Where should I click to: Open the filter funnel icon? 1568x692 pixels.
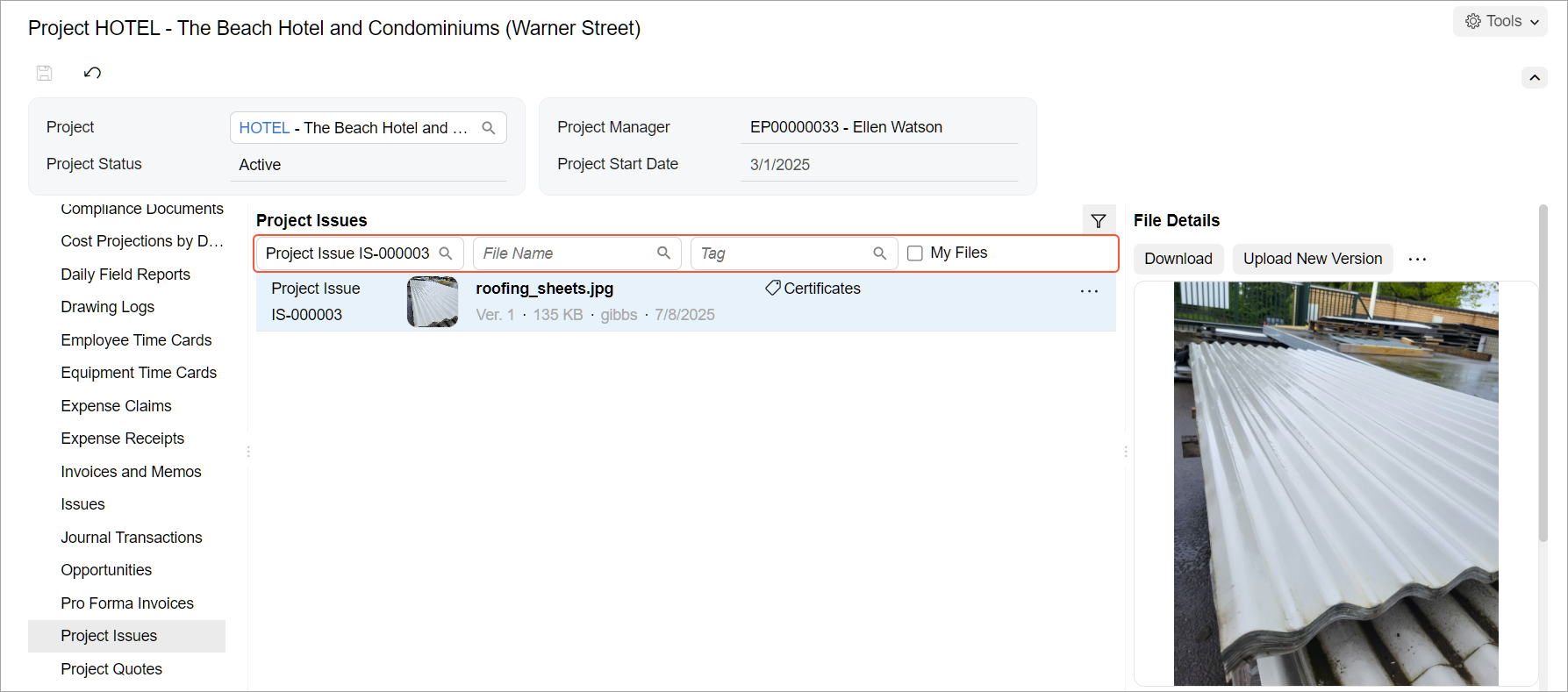pos(1099,221)
